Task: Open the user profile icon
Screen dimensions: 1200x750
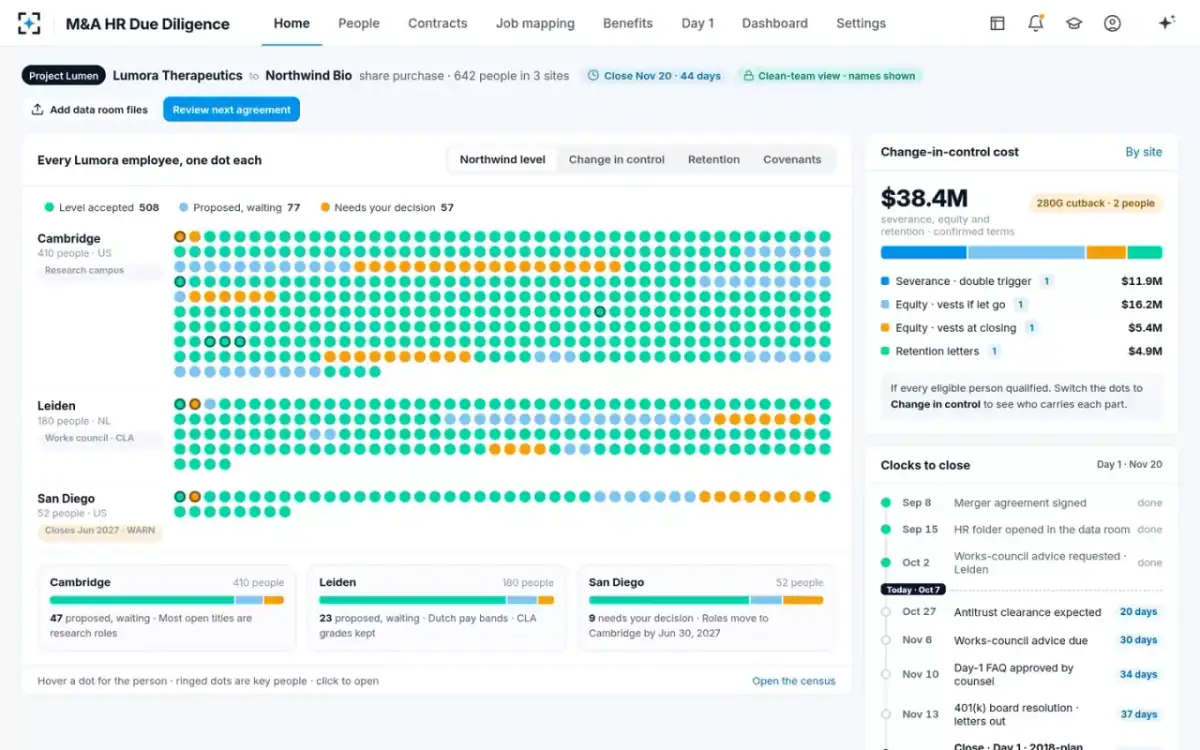Action: coord(1112,23)
